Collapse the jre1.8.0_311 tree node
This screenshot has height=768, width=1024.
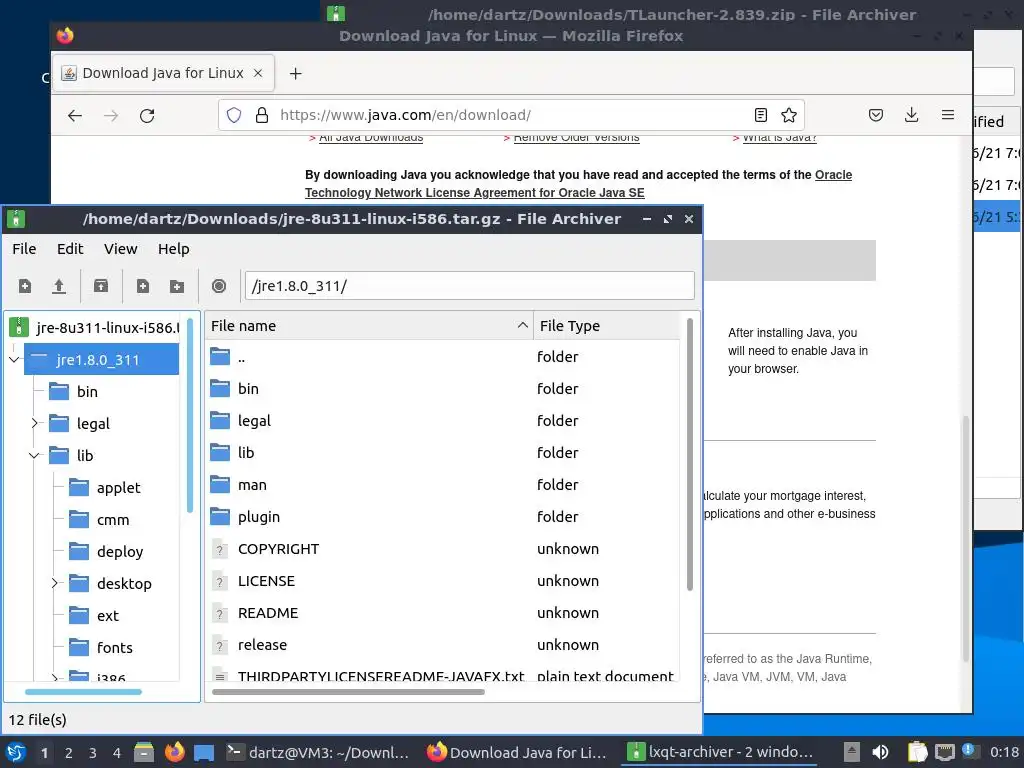tap(14, 359)
